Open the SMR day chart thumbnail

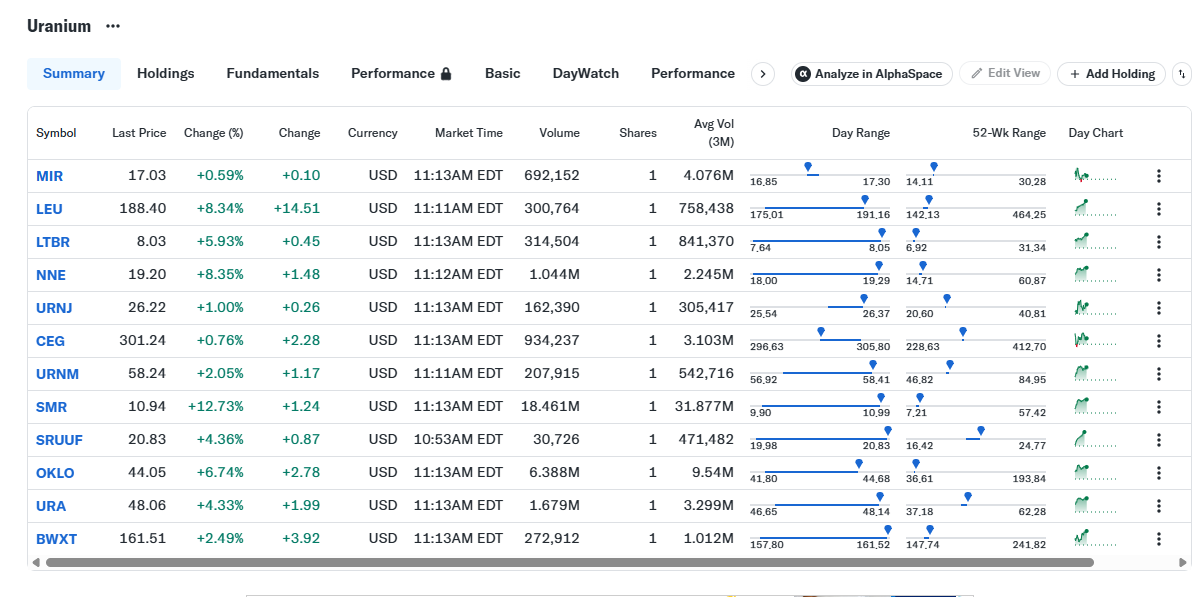click(1095, 406)
